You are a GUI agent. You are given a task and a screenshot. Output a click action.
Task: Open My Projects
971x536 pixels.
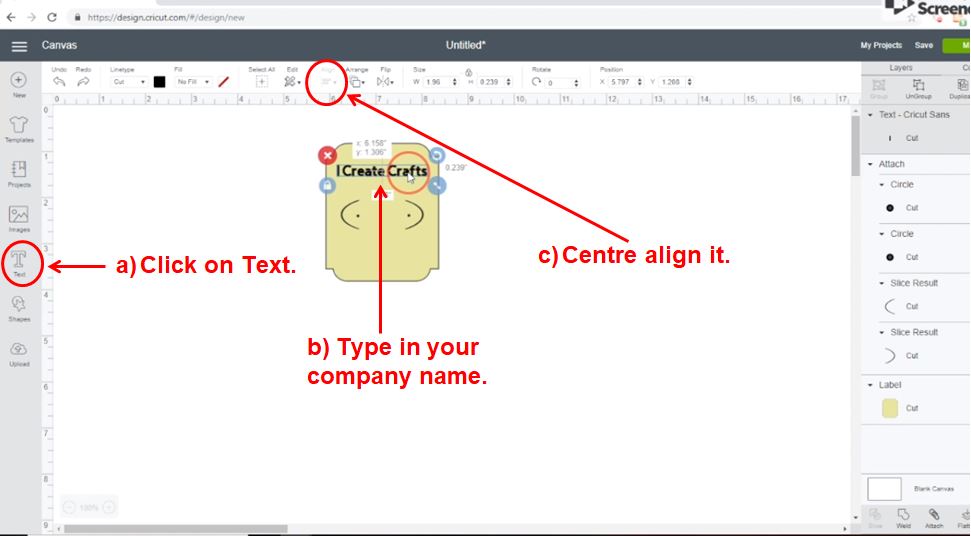point(881,45)
